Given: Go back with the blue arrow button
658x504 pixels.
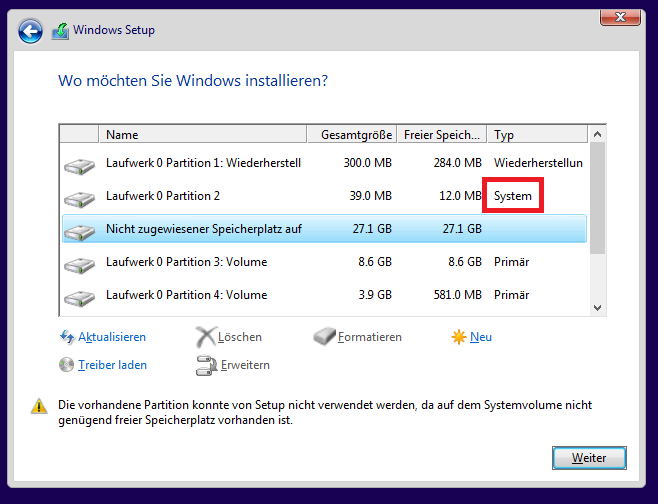Looking at the screenshot, I should (30, 31).
